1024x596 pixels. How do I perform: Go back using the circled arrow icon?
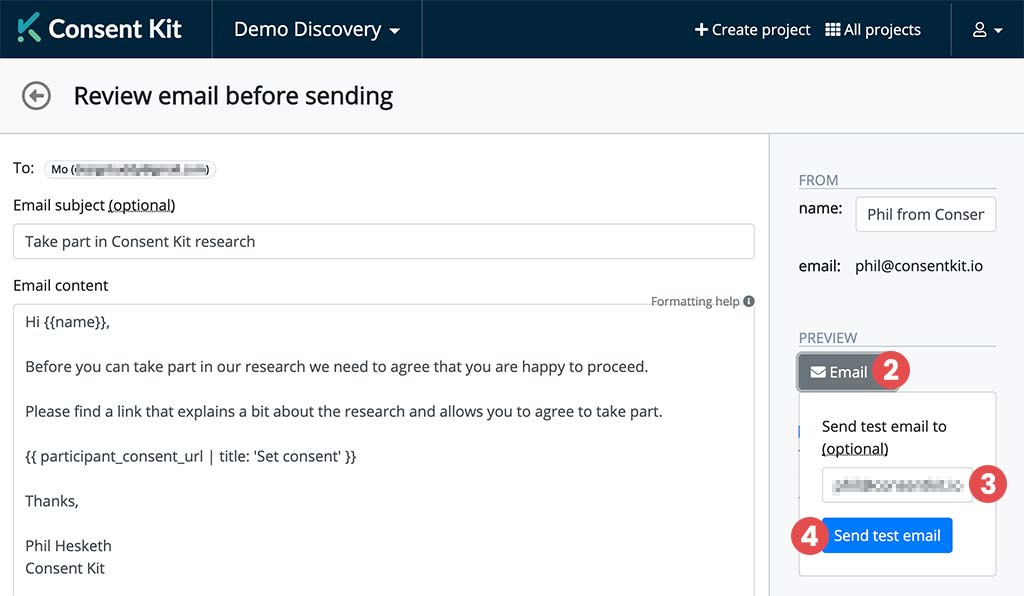[x=37, y=96]
